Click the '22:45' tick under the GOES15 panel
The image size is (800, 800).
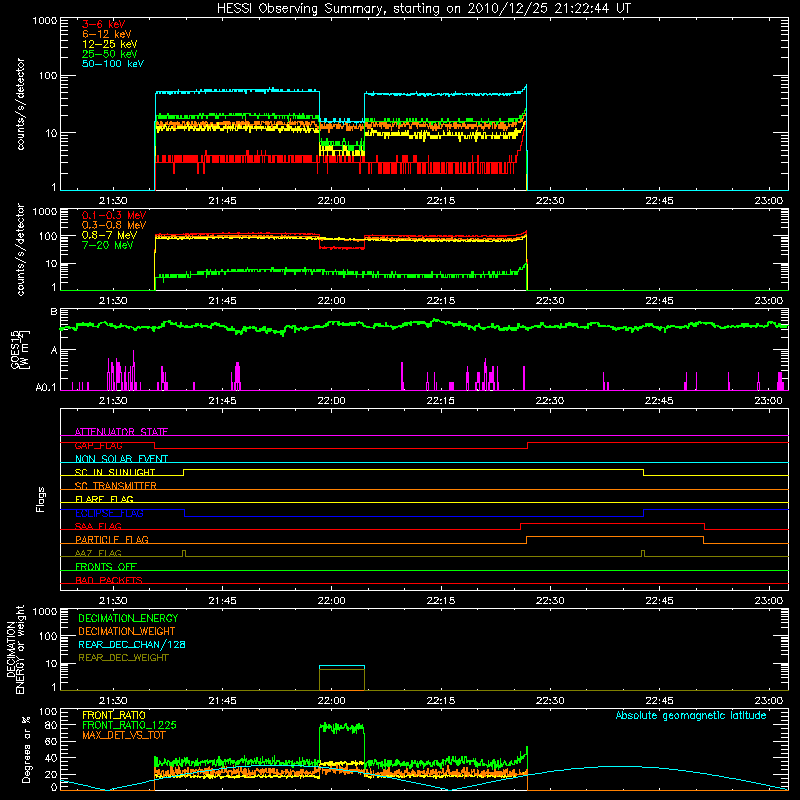659,401
